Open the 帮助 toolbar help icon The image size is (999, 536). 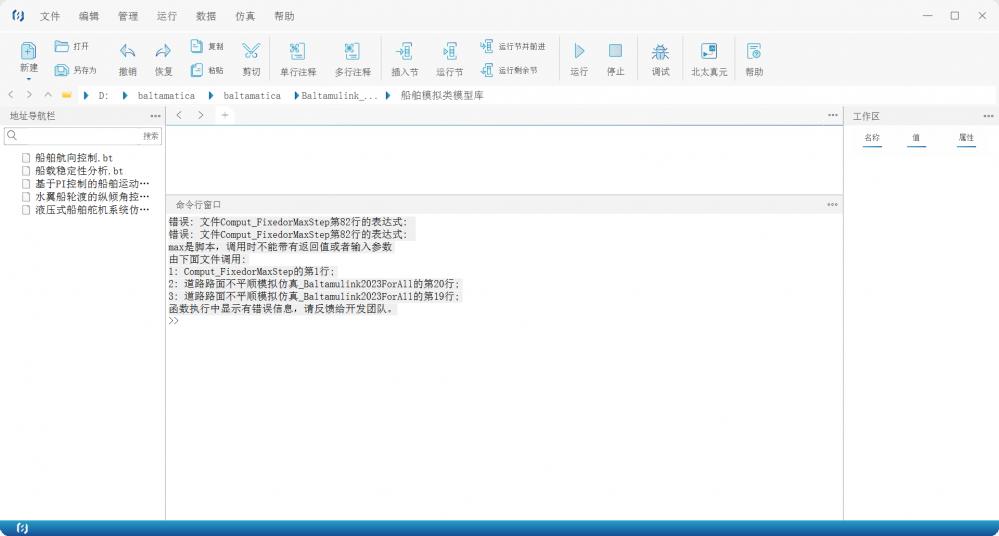(754, 51)
